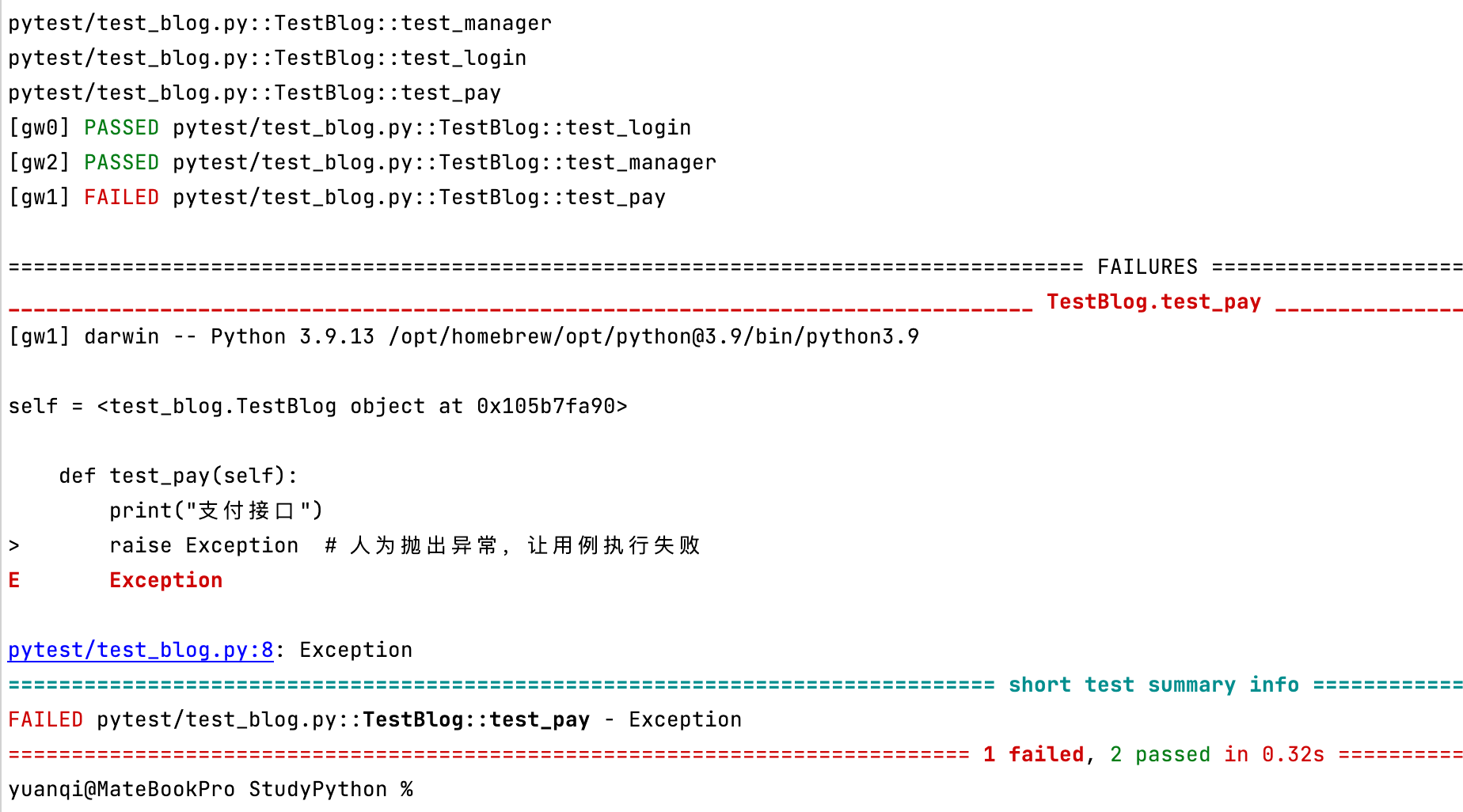Click the PASSED status for test_login

pyautogui.click(x=121, y=127)
